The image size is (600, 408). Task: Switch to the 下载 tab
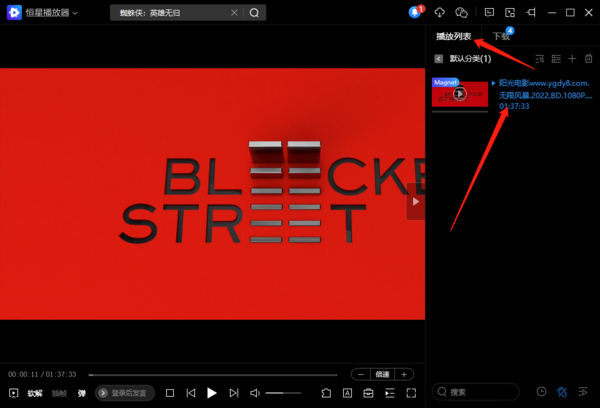click(x=500, y=36)
